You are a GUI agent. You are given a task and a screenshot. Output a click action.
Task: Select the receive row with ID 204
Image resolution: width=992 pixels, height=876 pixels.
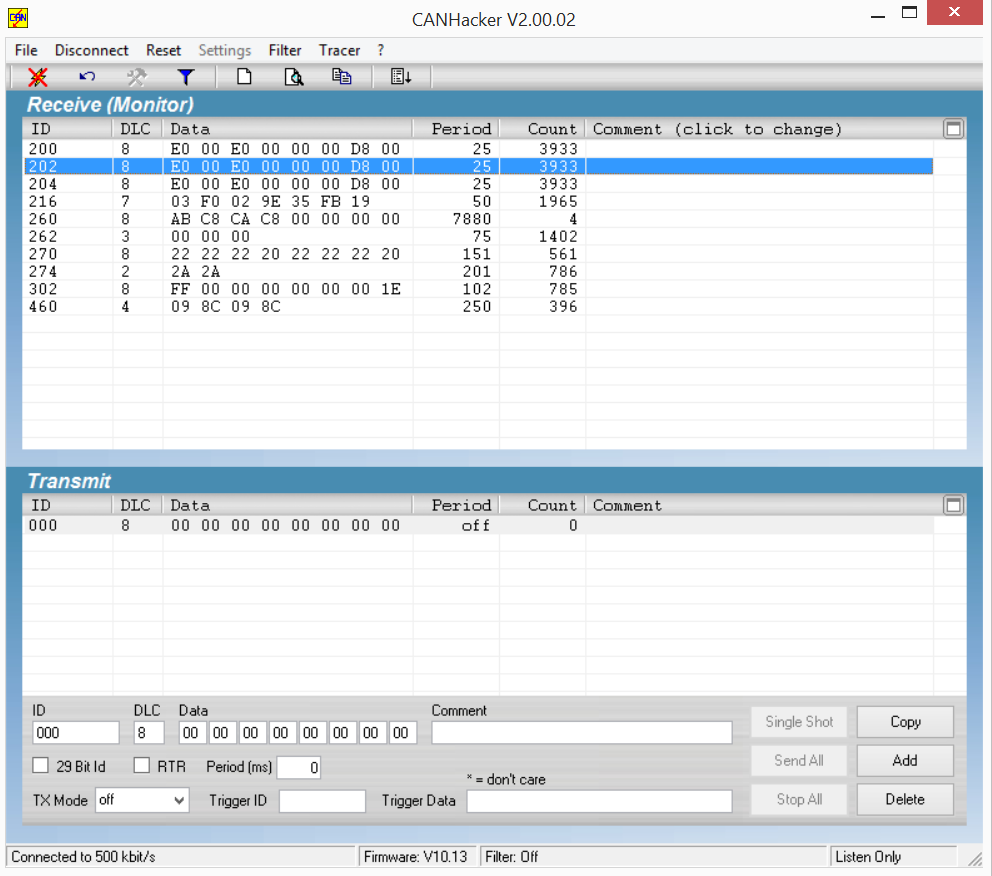pos(478,184)
